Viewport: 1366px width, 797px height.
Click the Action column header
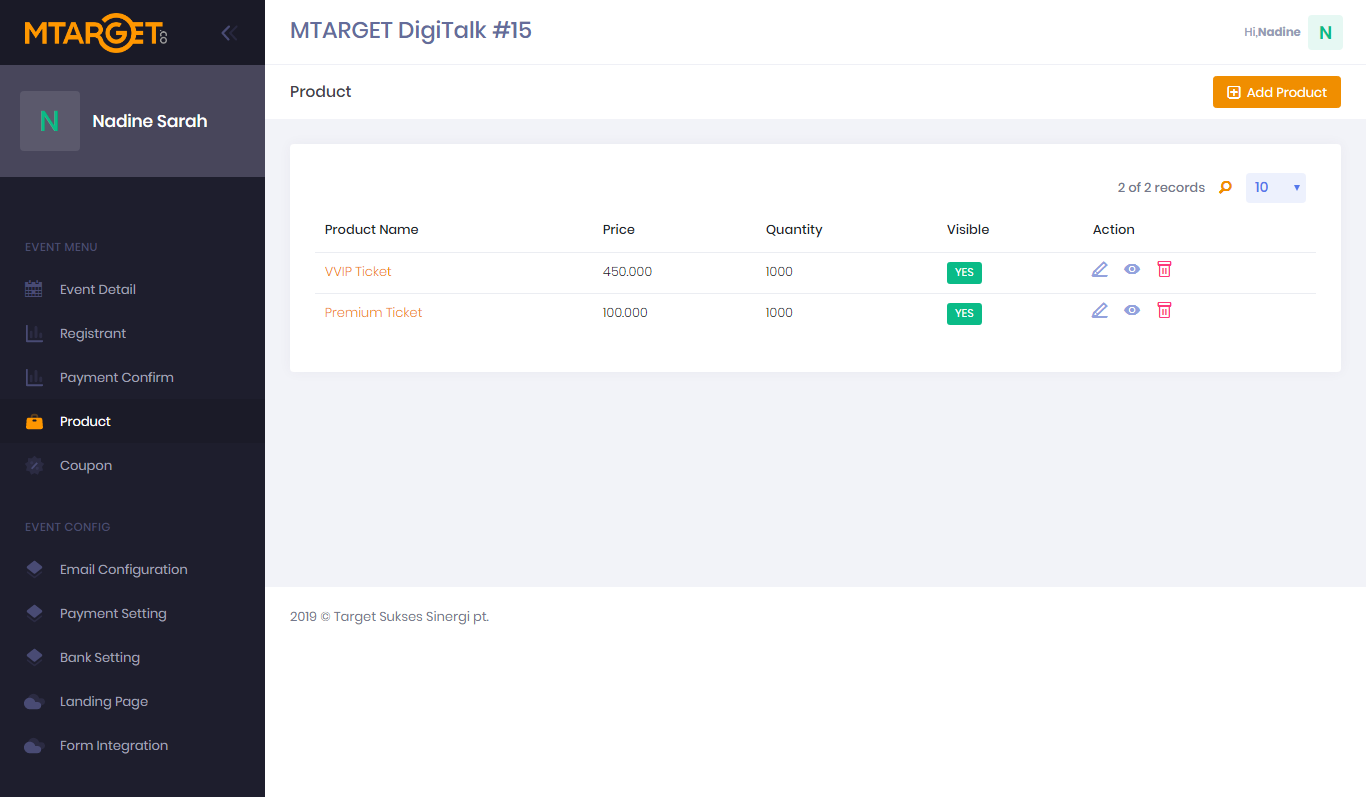[x=1114, y=229]
